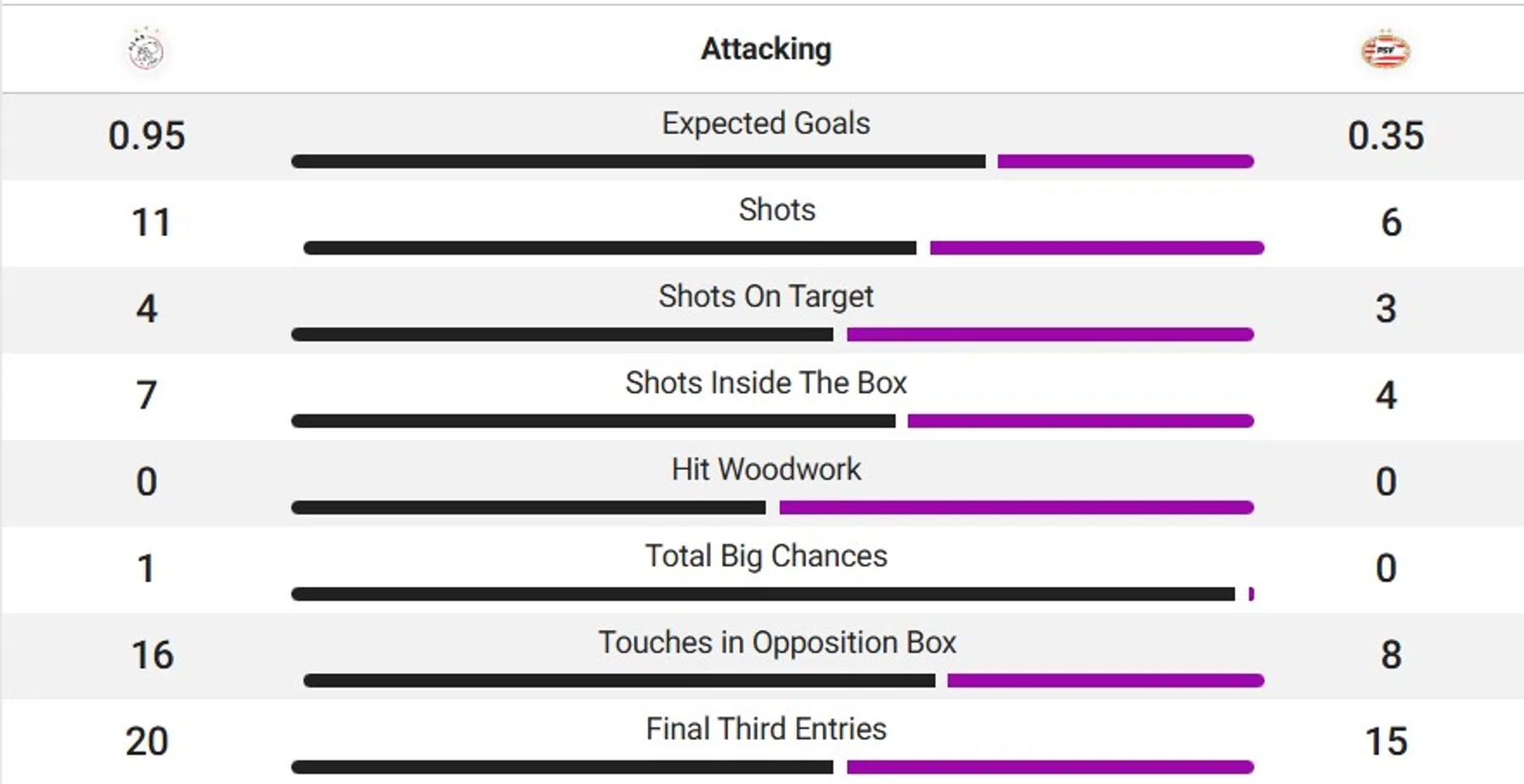Select the Shots On Target label
This screenshot has width=1524, height=784.
point(766,296)
